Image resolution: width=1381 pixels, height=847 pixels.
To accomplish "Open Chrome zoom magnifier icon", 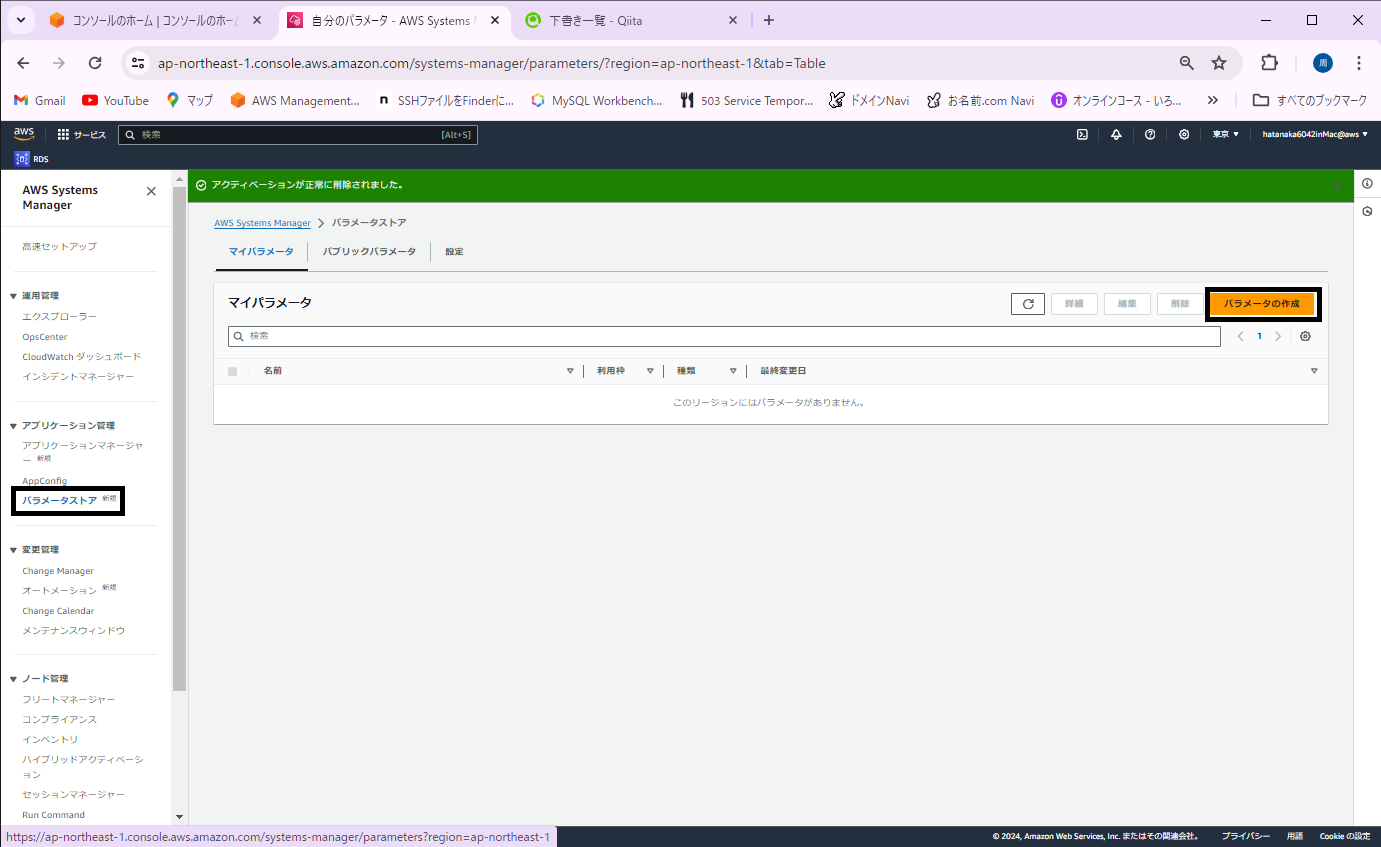I will click(x=1187, y=63).
